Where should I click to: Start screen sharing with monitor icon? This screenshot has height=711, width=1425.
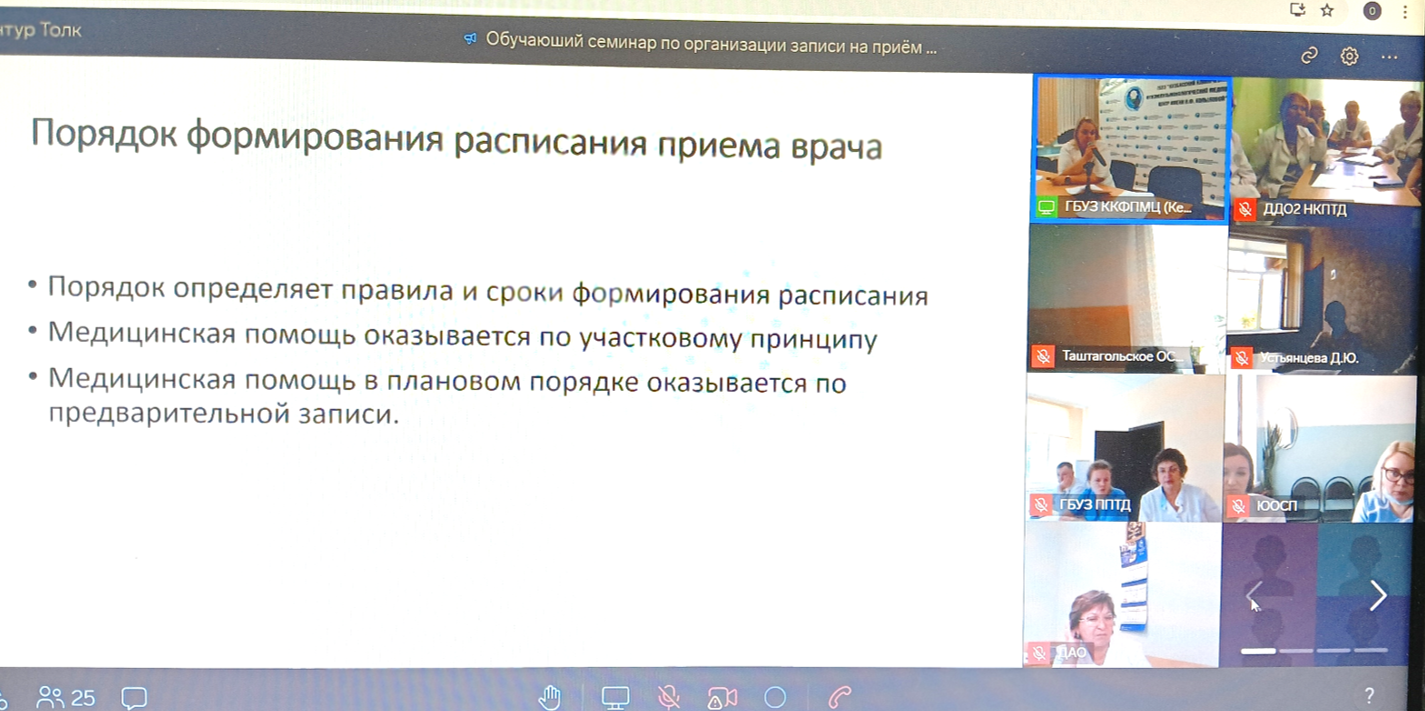tap(615, 697)
